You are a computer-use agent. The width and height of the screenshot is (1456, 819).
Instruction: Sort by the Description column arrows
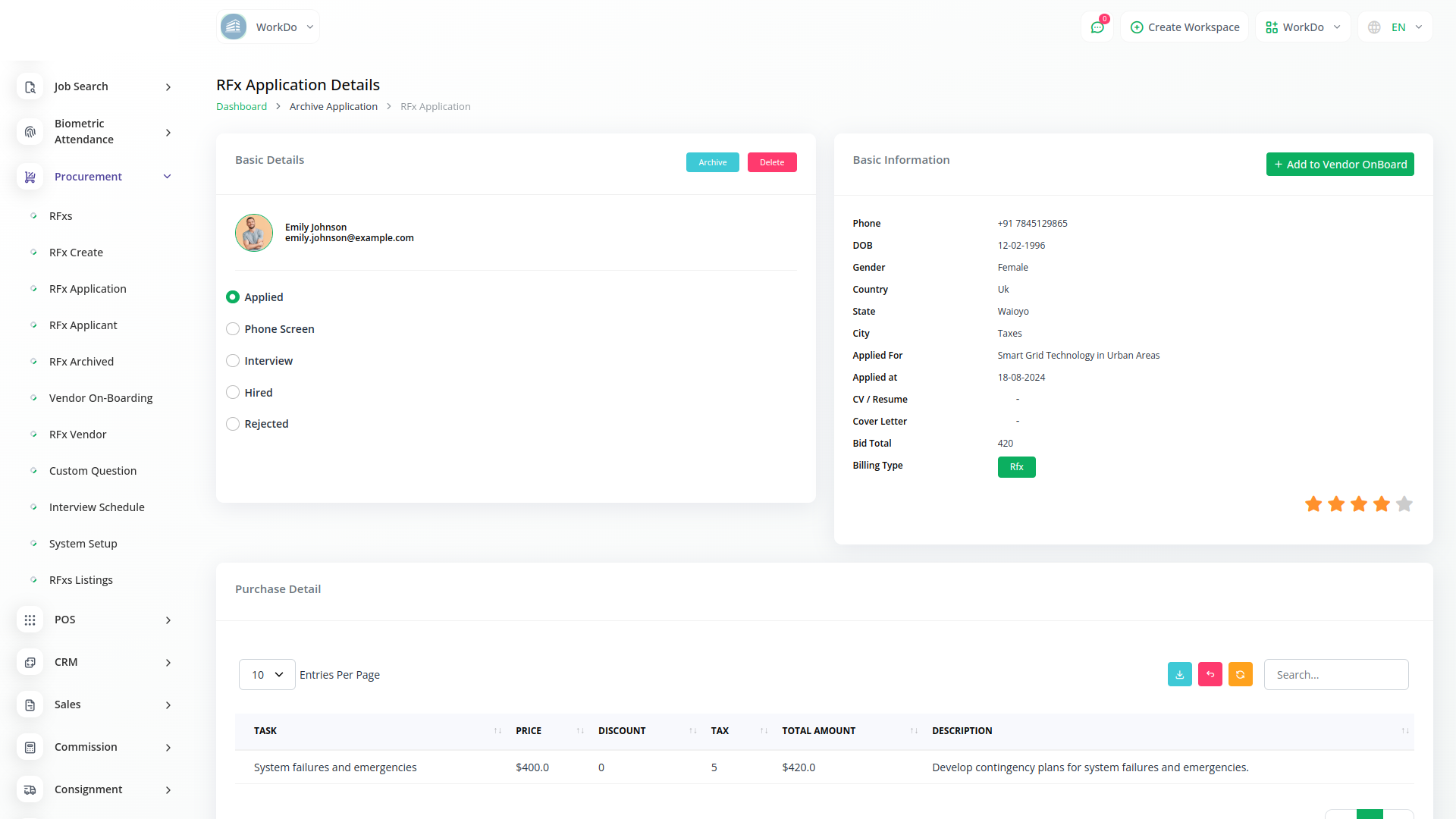pyautogui.click(x=1405, y=731)
